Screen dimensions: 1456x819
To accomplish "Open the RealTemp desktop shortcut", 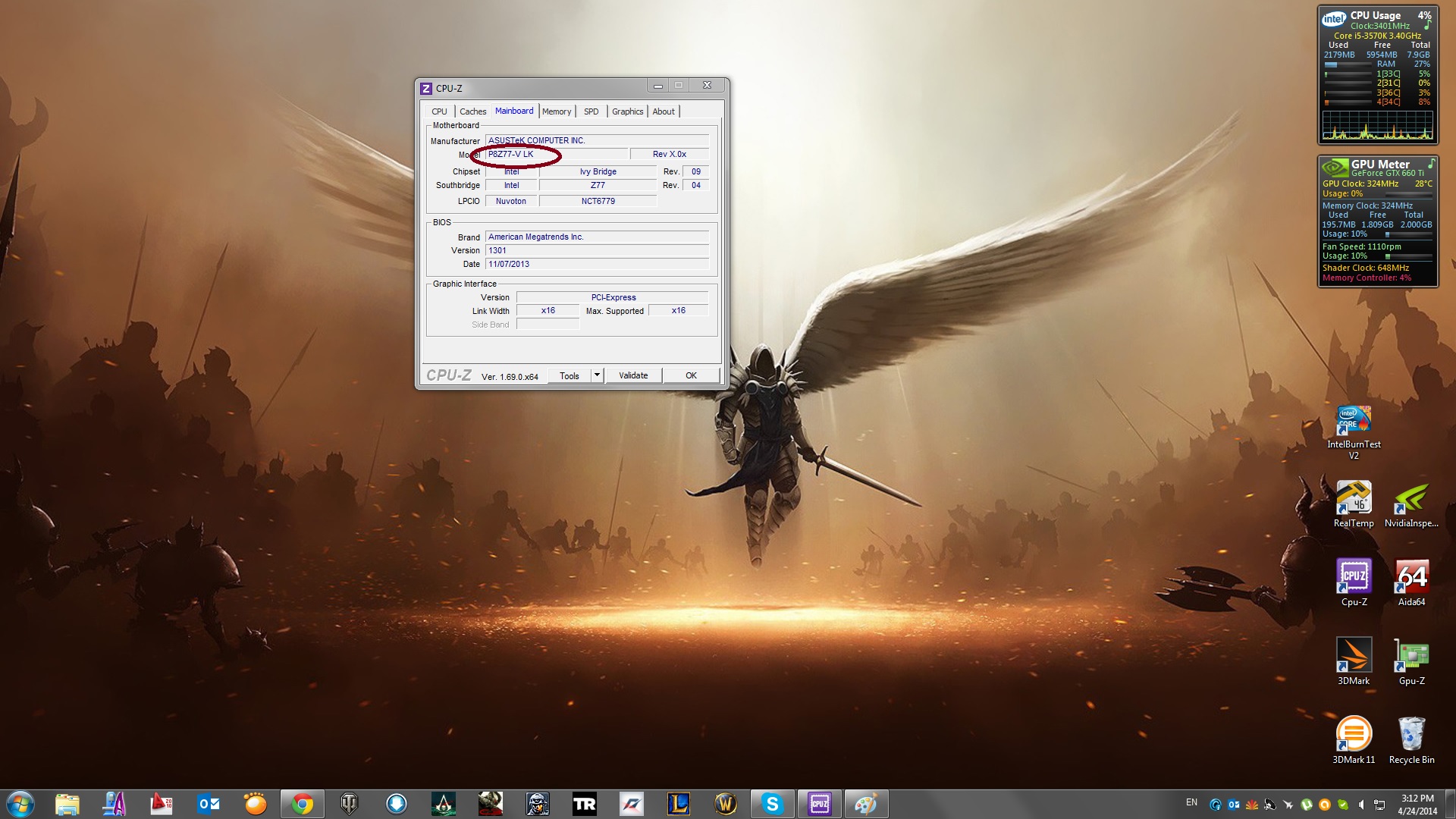I will coord(1354,504).
